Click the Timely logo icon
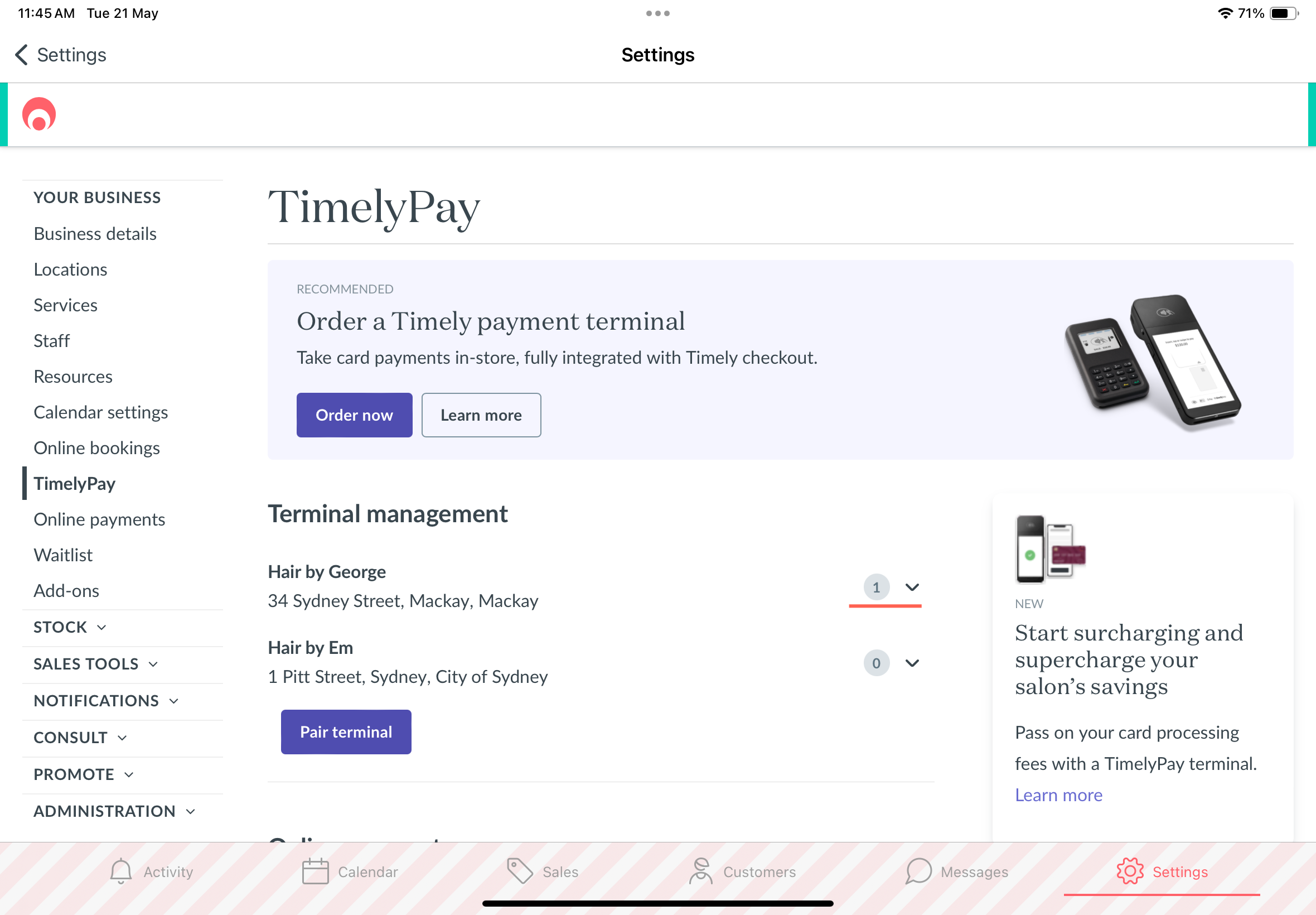The height and width of the screenshot is (915, 1316). click(x=40, y=113)
